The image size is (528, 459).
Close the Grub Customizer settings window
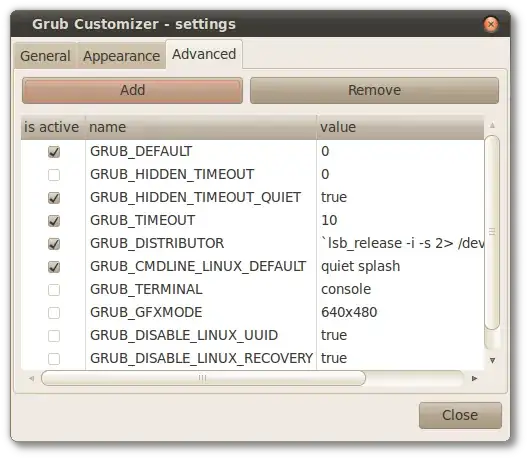491,24
